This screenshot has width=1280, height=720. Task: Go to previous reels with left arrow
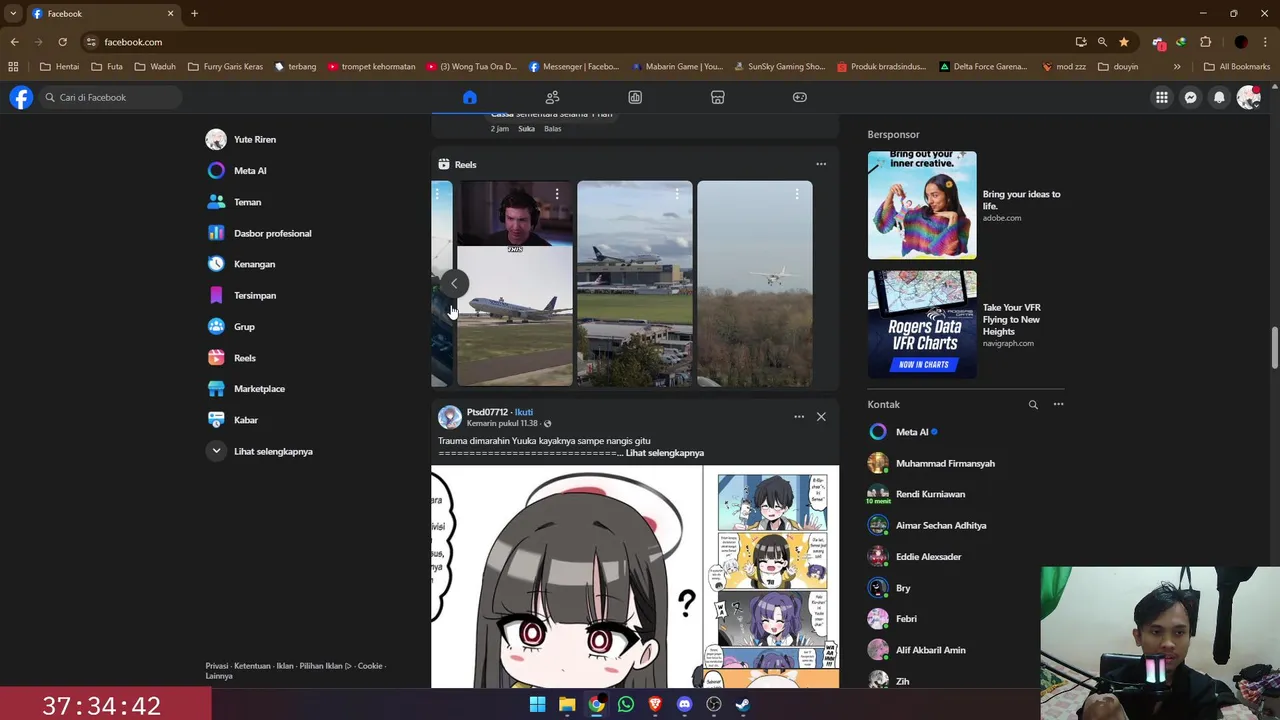[x=453, y=283]
